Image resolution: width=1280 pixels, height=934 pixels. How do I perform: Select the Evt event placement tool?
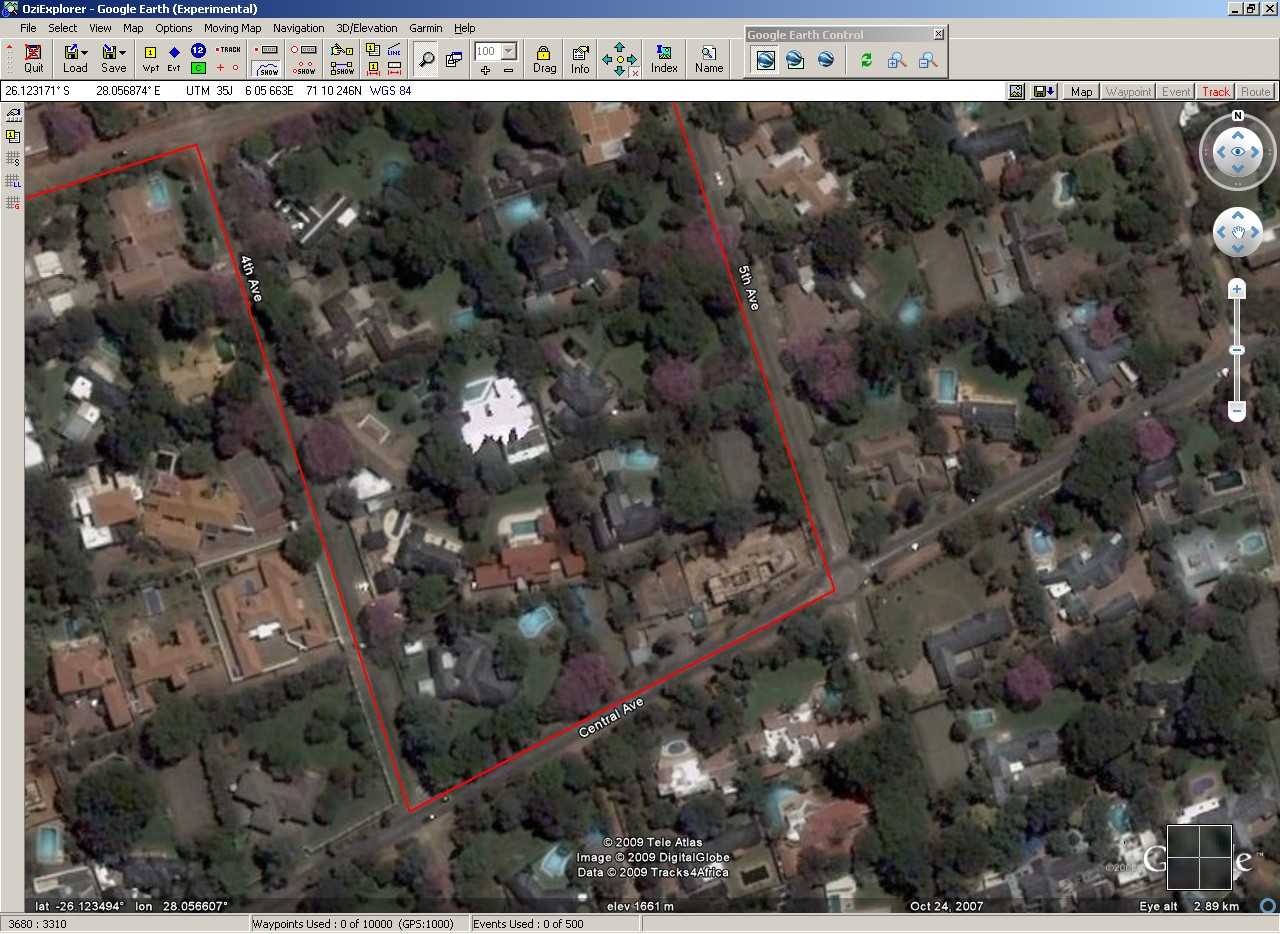174,58
